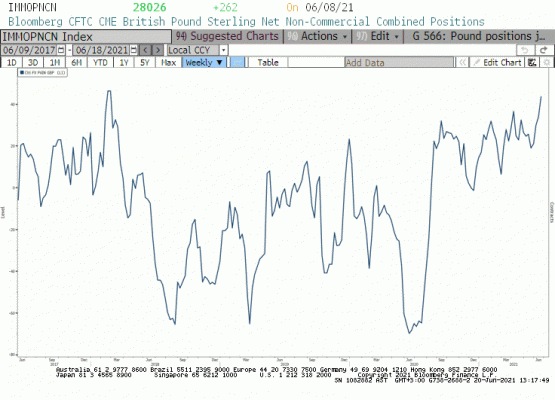
Task: Click the Add Data input field
Action: point(399,62)
